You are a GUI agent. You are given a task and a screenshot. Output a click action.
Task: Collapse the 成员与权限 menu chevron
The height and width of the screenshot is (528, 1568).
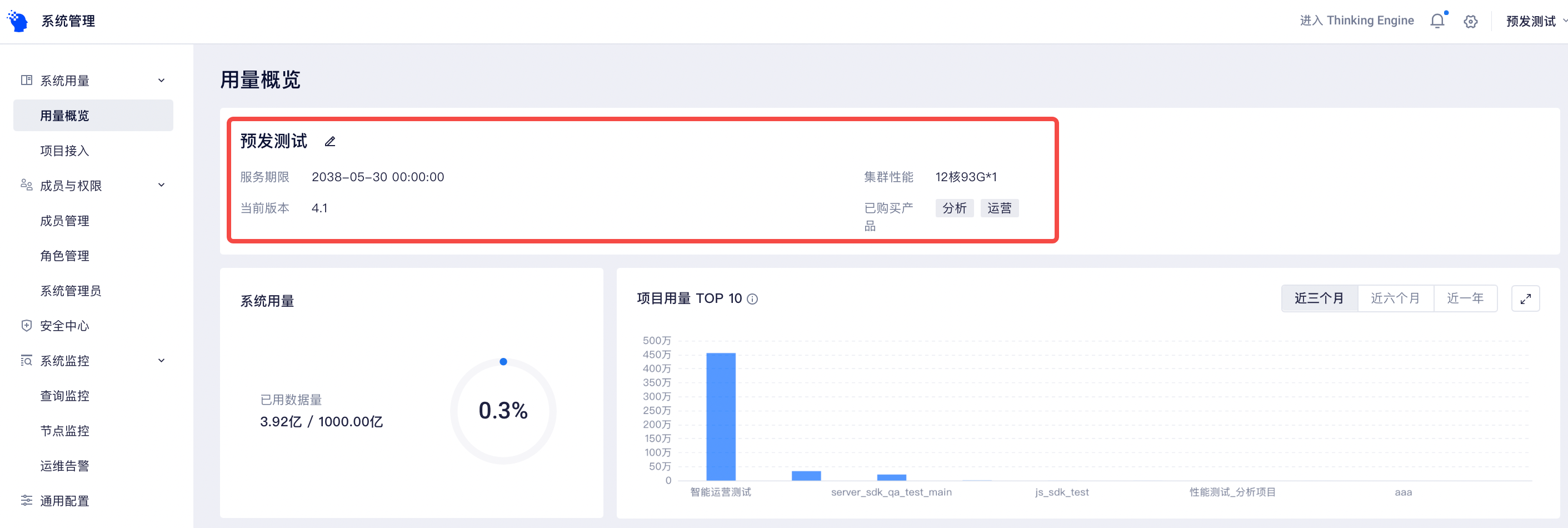161,185
